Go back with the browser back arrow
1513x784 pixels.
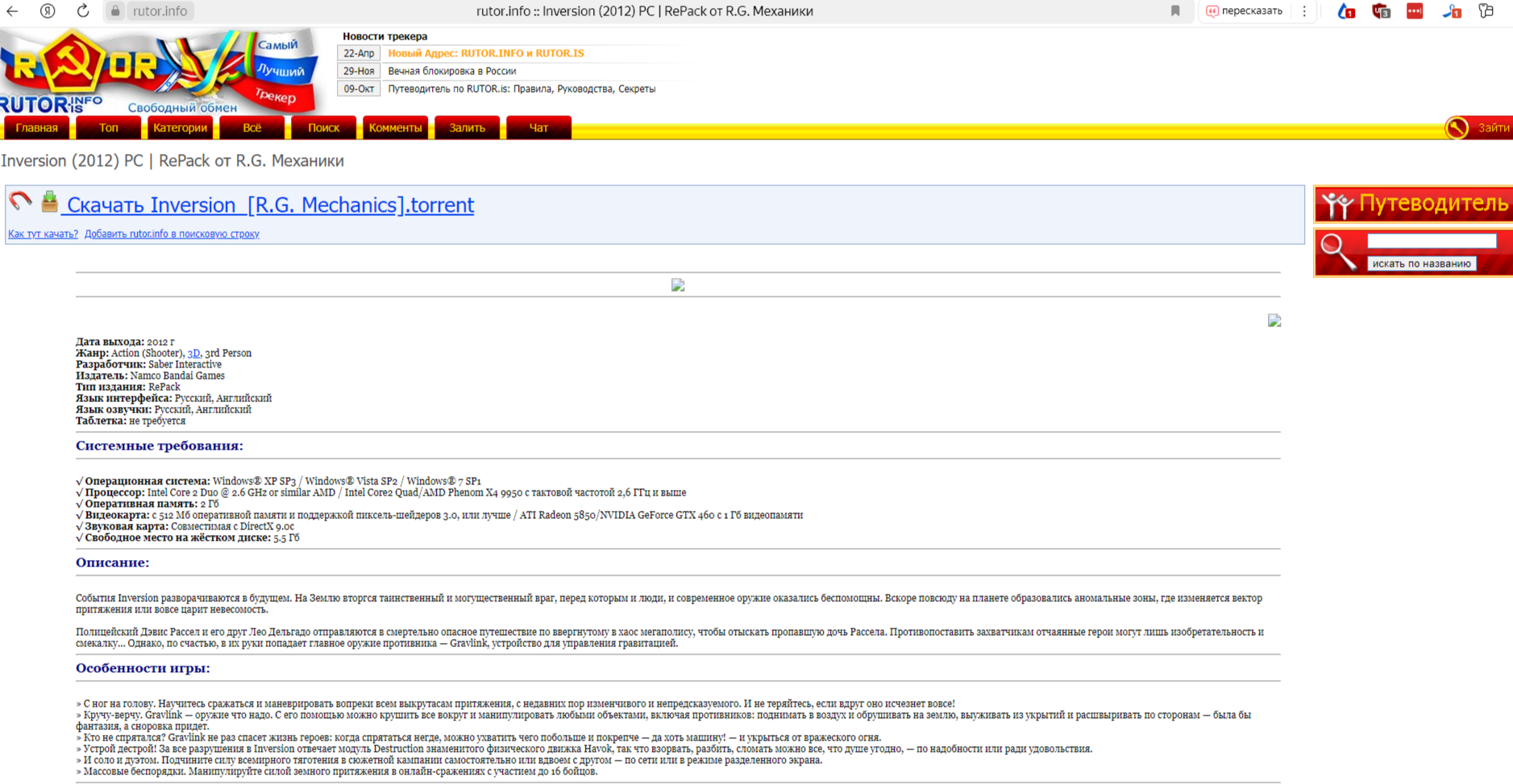(x=12, y=11)
